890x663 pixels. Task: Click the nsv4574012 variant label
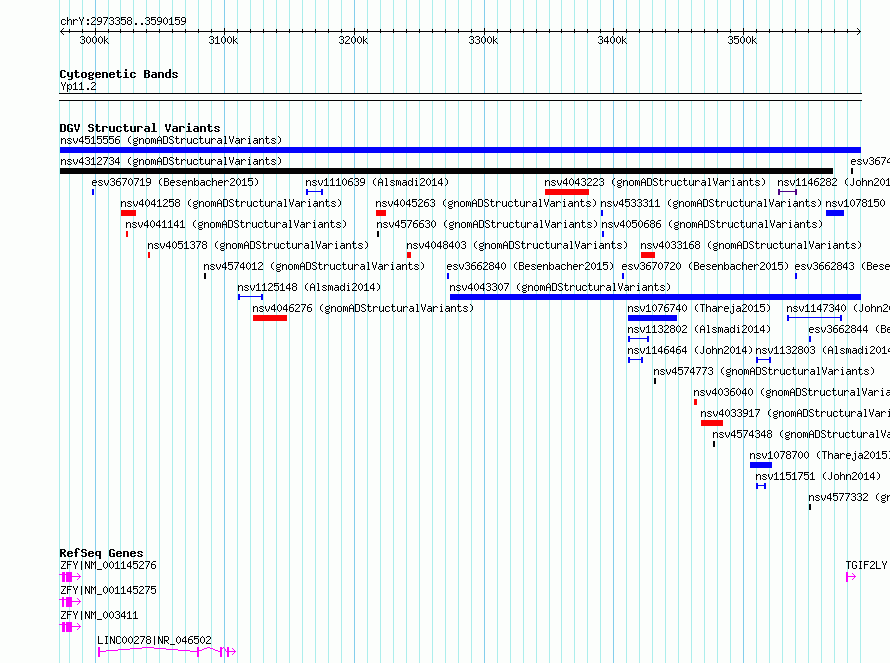click(314, 266)
